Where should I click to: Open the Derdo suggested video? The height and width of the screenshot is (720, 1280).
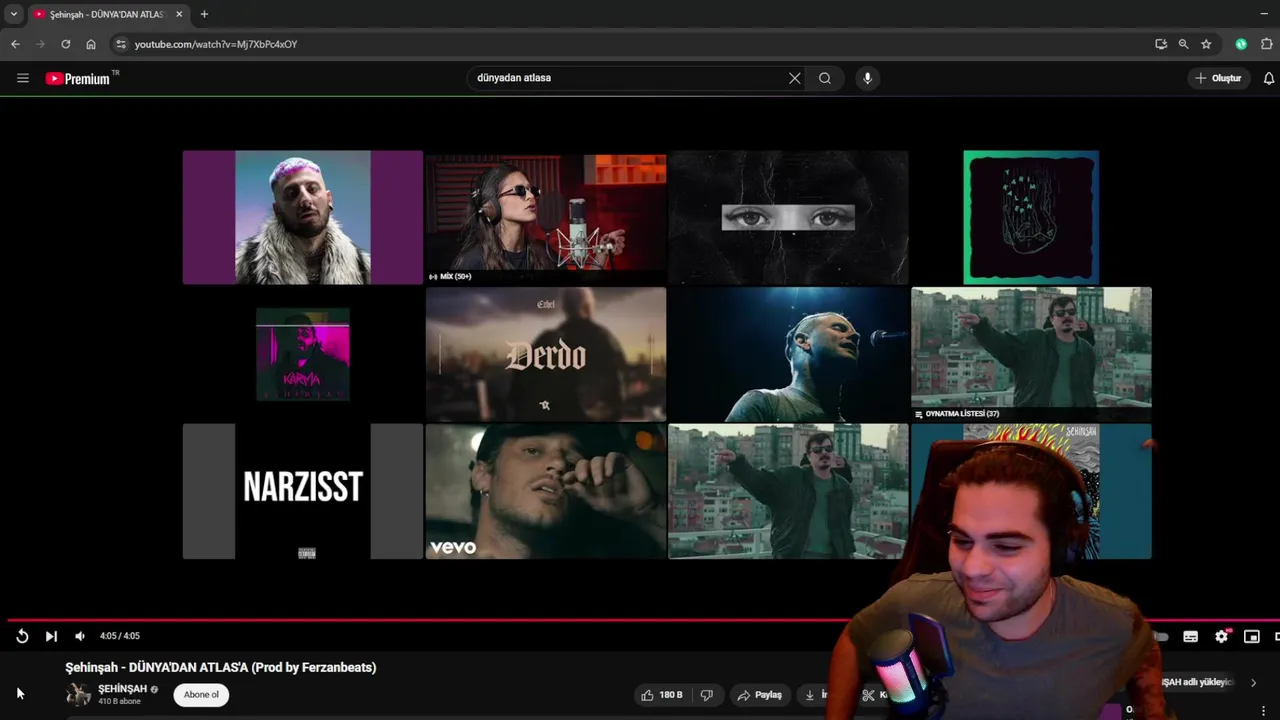pos(546,354)
